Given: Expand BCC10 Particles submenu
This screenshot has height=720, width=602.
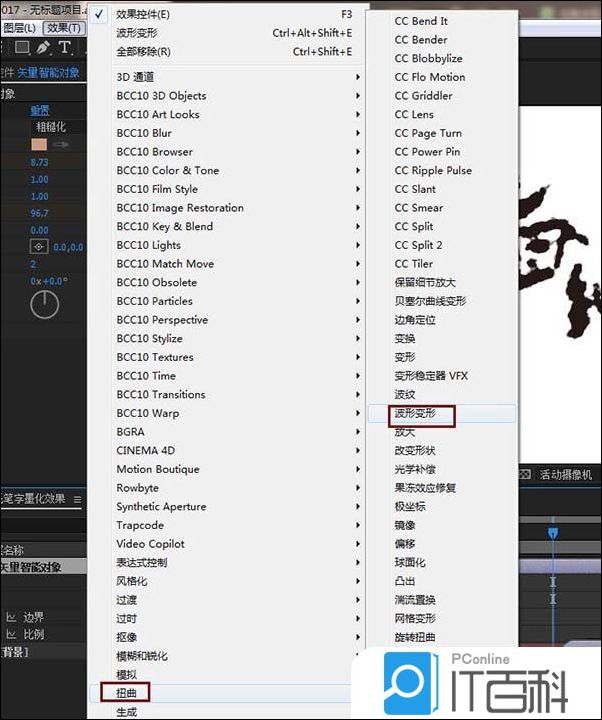Looking at the screenshot, I should click(x=228, y=301).
